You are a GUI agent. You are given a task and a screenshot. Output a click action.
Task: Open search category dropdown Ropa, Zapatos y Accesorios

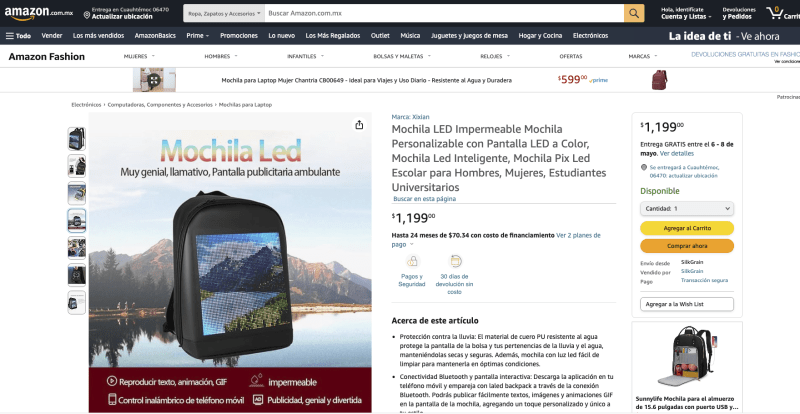[x=224, y=13]
